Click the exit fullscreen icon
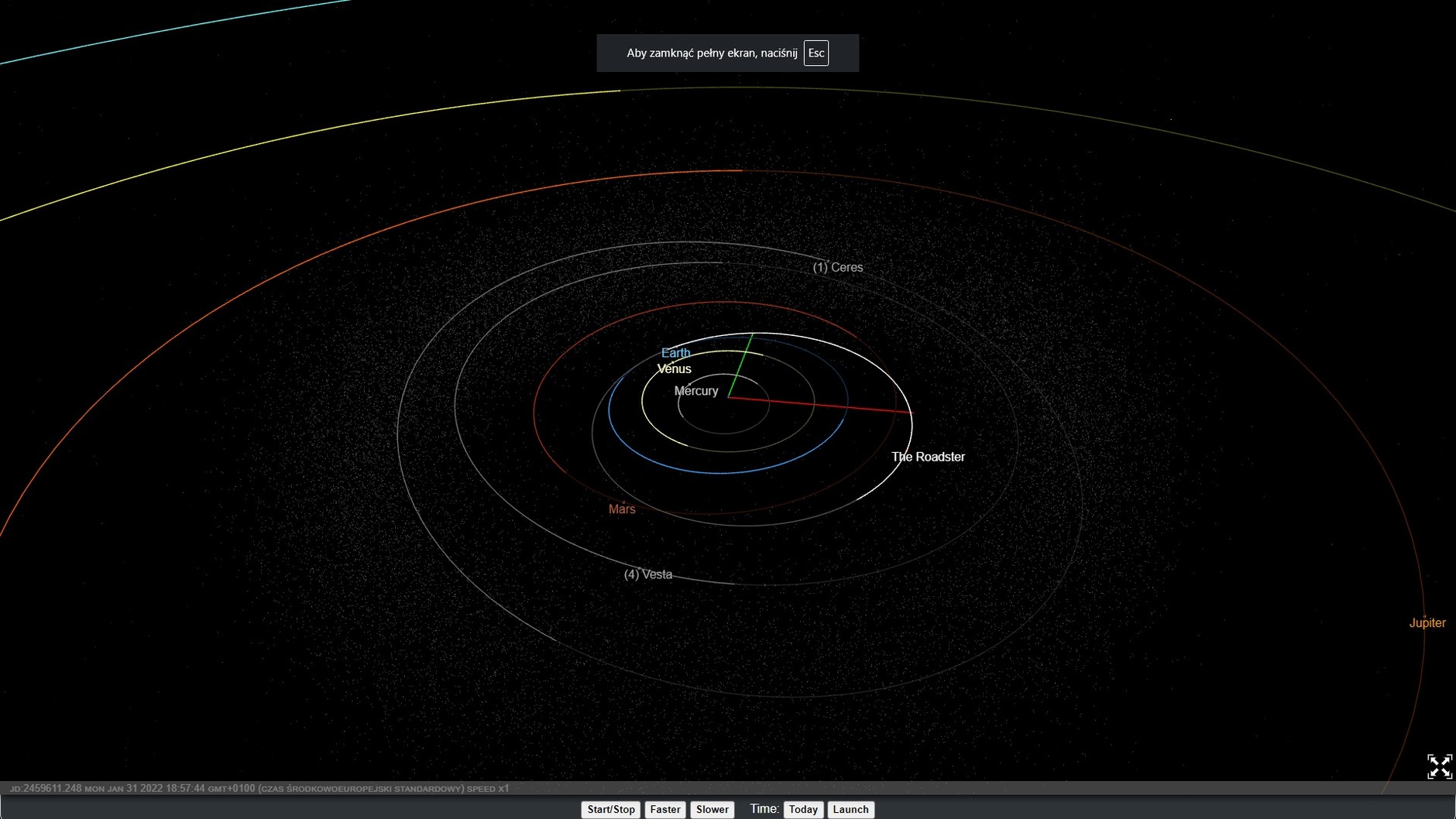The width and height of the screenshot is (1456, 819). (x=1439, y=766)
